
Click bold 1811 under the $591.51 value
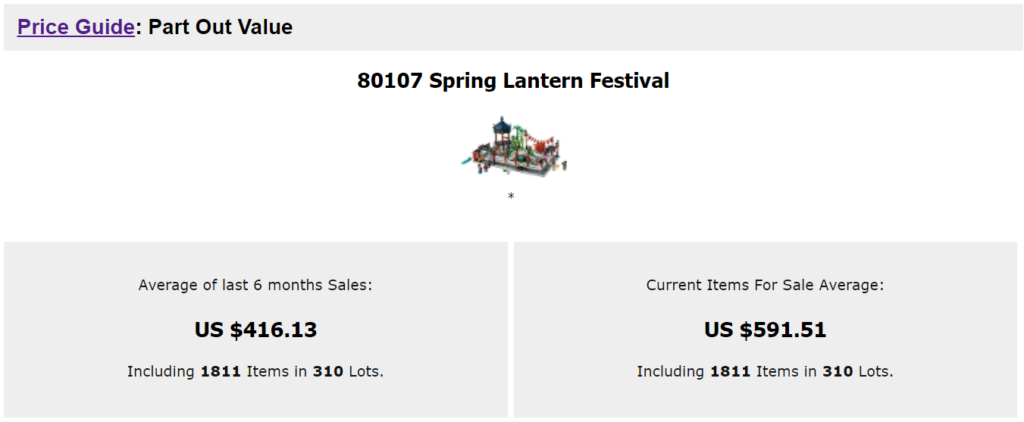[x=730, y=372]
